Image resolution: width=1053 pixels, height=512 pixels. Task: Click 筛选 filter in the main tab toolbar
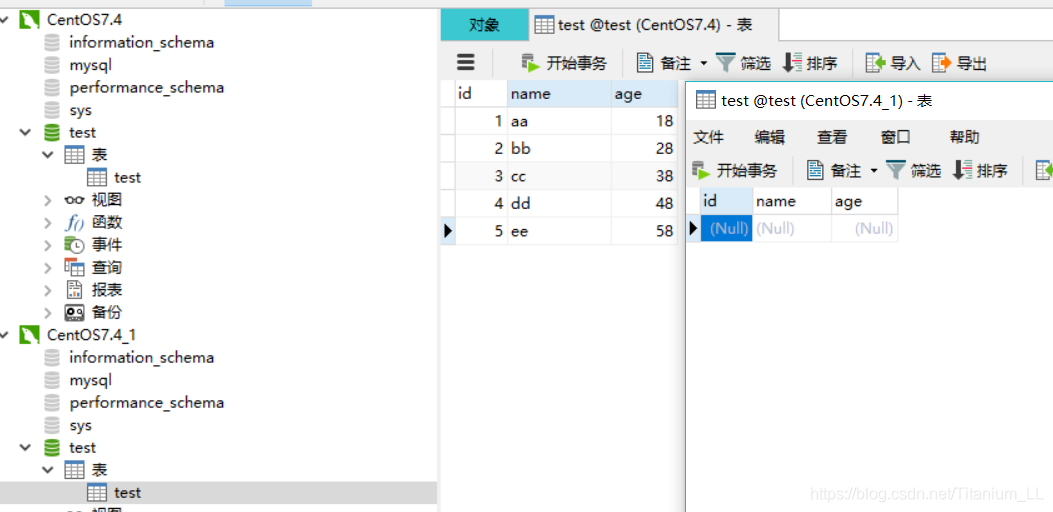coord(743,63)
